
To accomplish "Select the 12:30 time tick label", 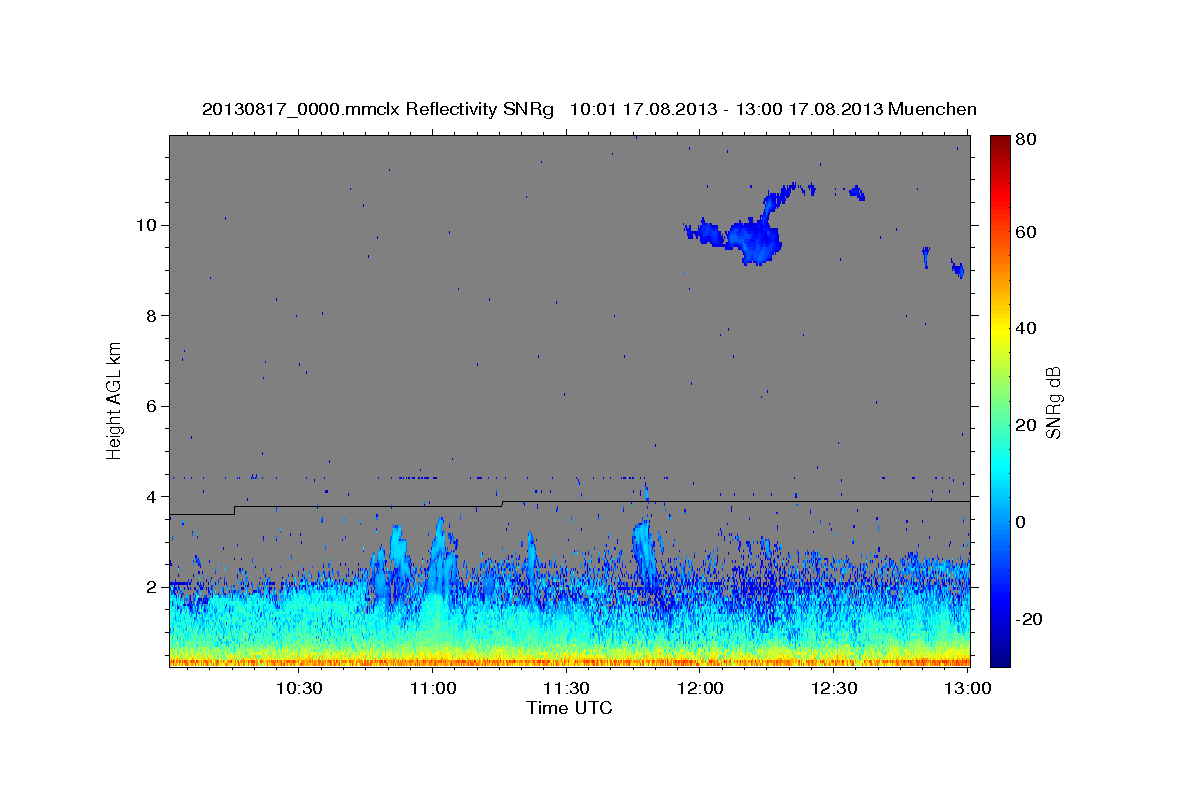I will pyautogui.click(x=834, y=688).
